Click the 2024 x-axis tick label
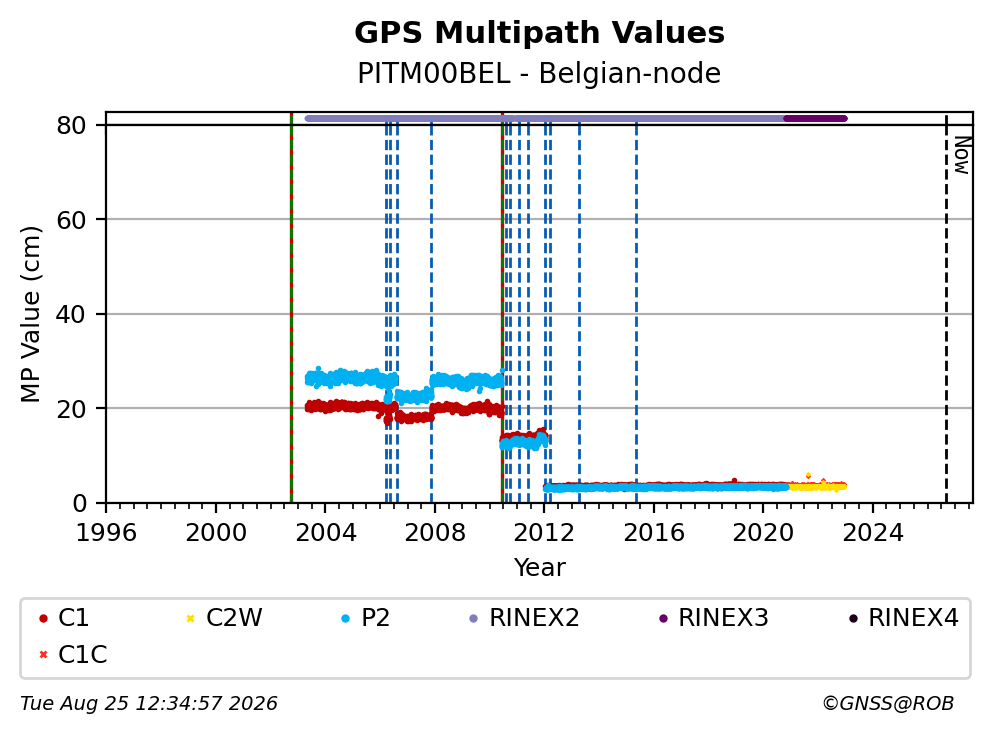 click(872, 533)
